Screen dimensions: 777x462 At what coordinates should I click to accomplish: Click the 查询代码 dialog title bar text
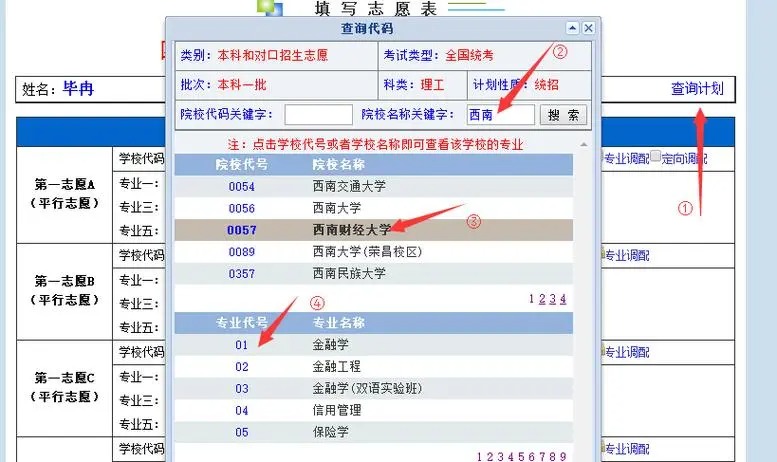[x=367, y=28]
